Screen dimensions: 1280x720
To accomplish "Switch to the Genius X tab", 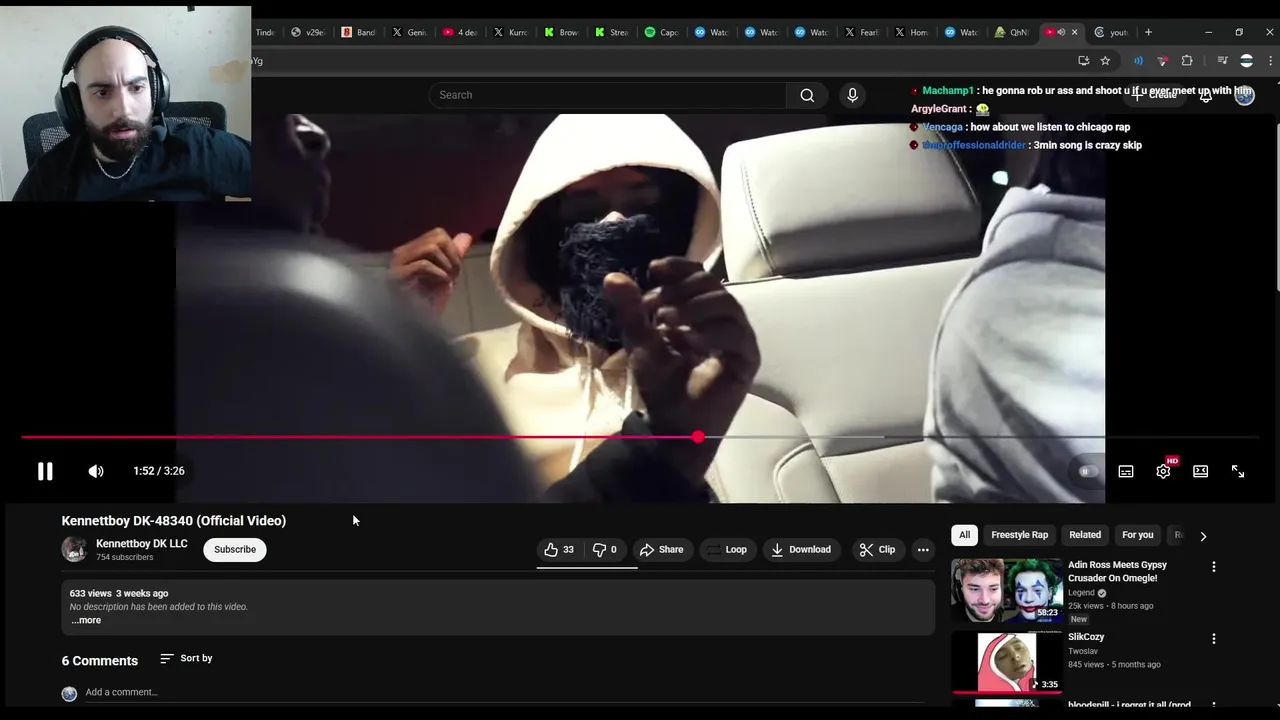I will (x=409, y=32).
